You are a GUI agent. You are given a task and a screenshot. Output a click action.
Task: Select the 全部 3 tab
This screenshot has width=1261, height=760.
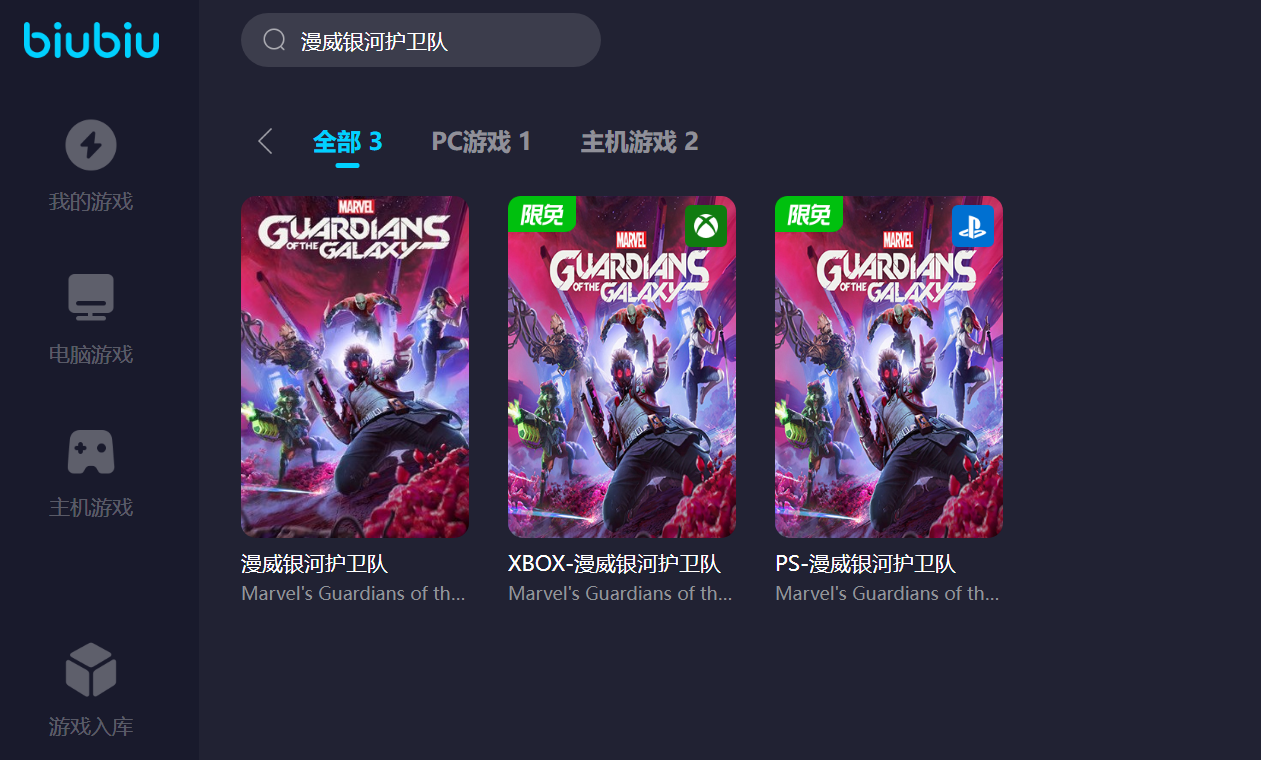coord(347,141)
